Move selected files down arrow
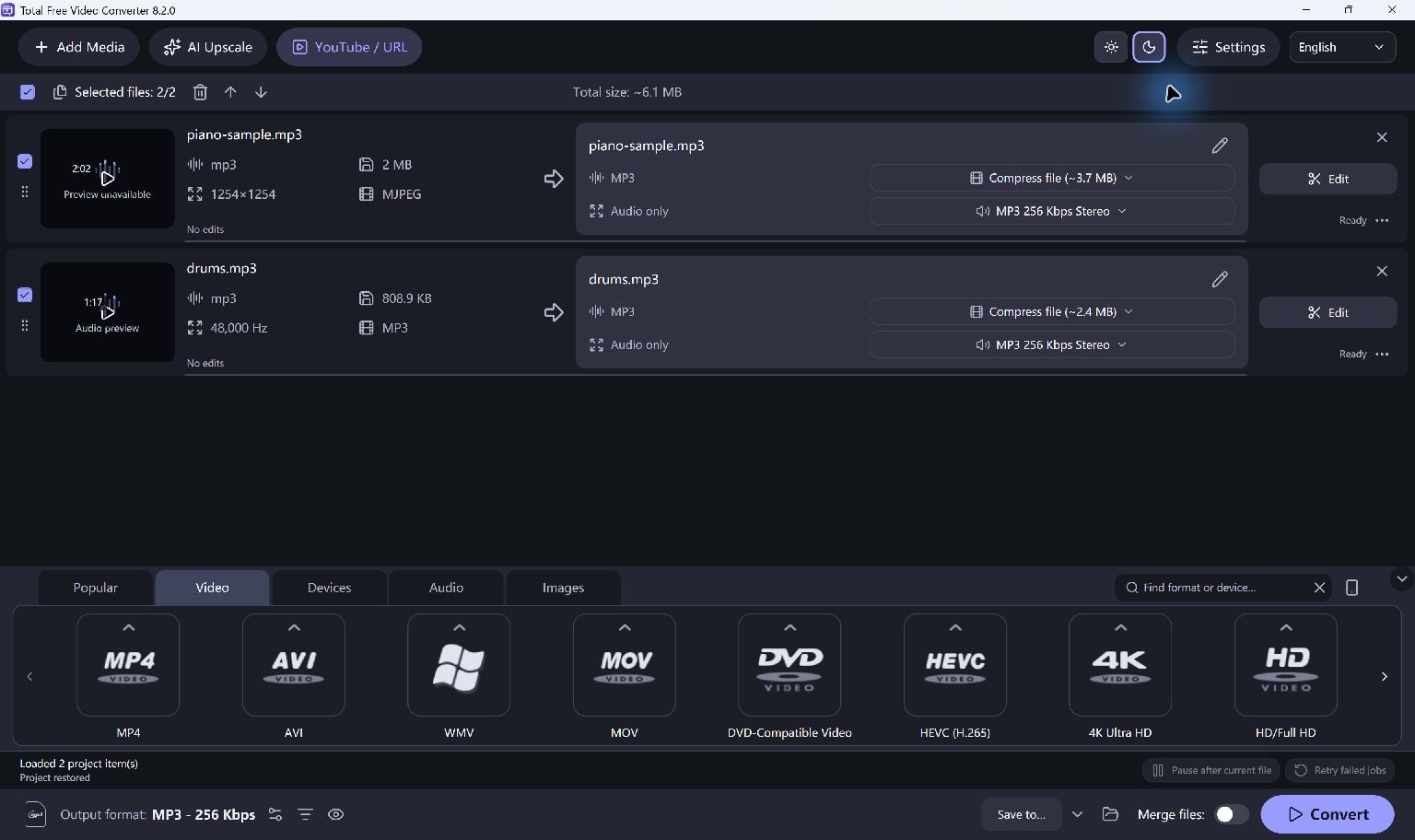The width and height of the screenshot is (1415, 840). coord(261,92)
